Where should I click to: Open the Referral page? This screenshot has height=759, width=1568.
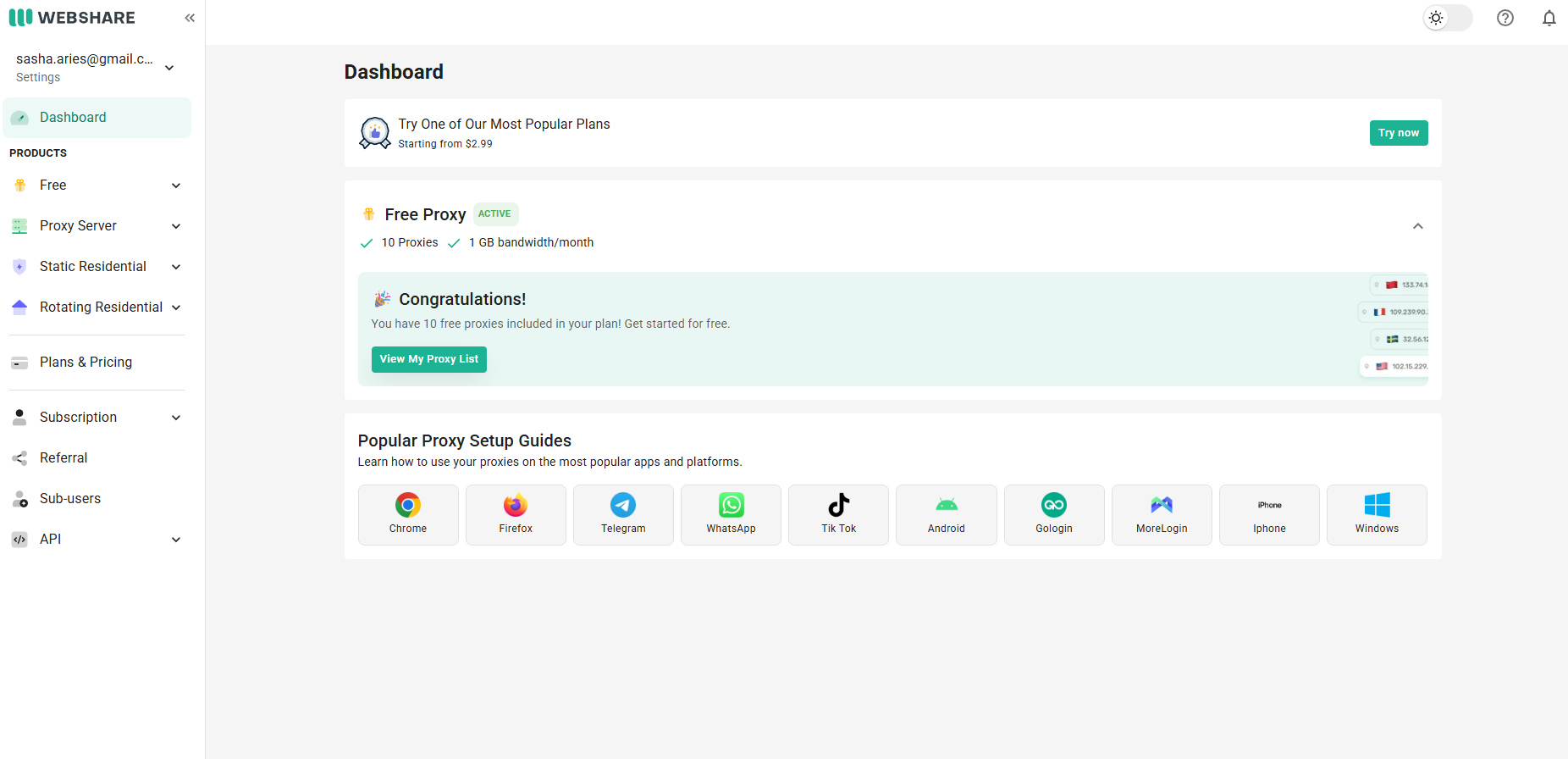point(63,458)
